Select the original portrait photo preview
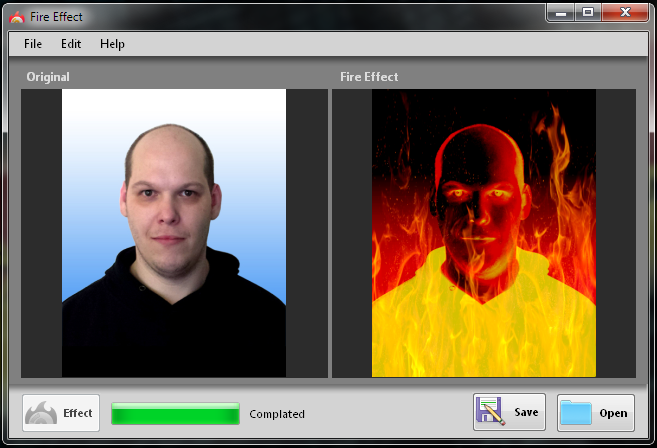The height and width of the screenshot is (448, 657). point(174,233)
